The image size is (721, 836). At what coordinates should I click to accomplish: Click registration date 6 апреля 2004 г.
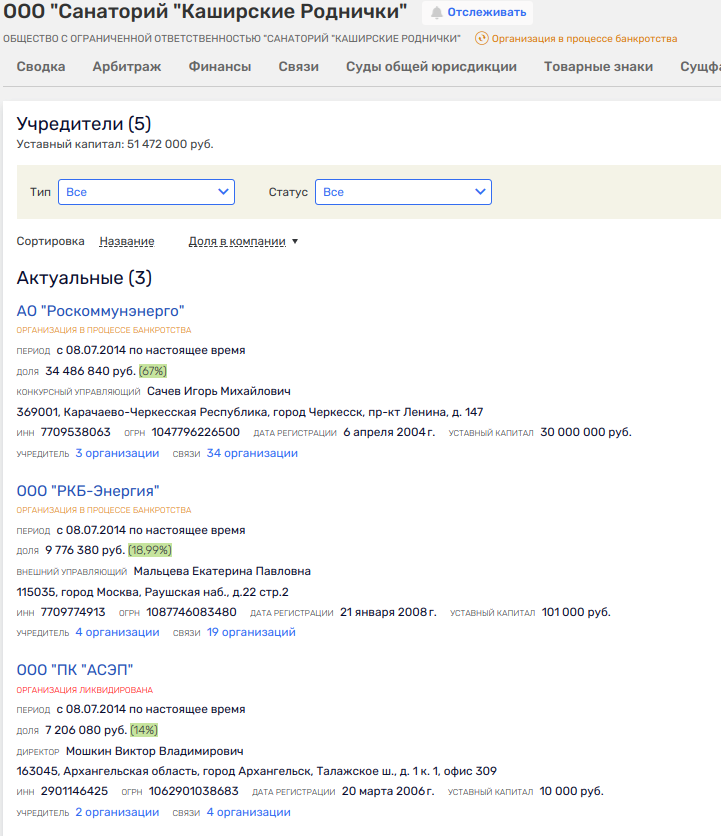tap(389, 432)
